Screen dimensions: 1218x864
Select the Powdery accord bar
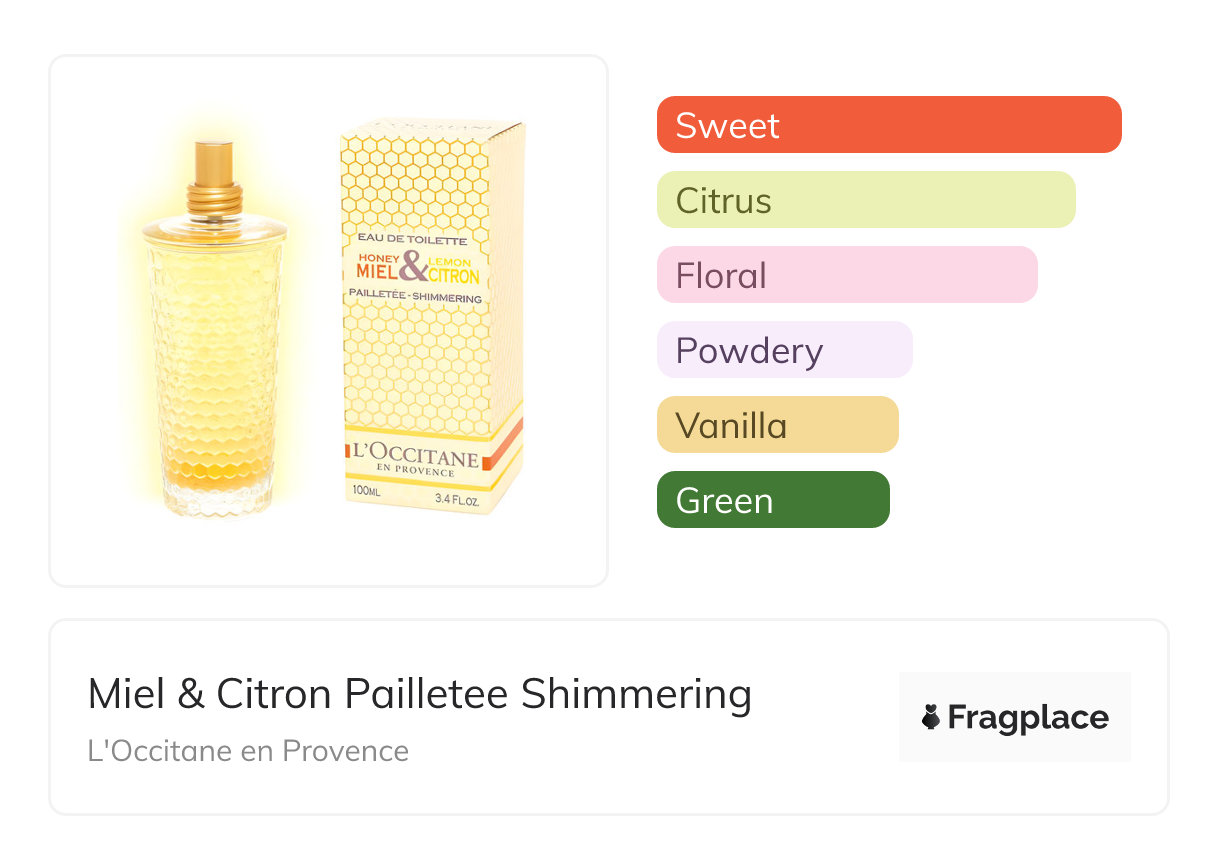[784, 350]
